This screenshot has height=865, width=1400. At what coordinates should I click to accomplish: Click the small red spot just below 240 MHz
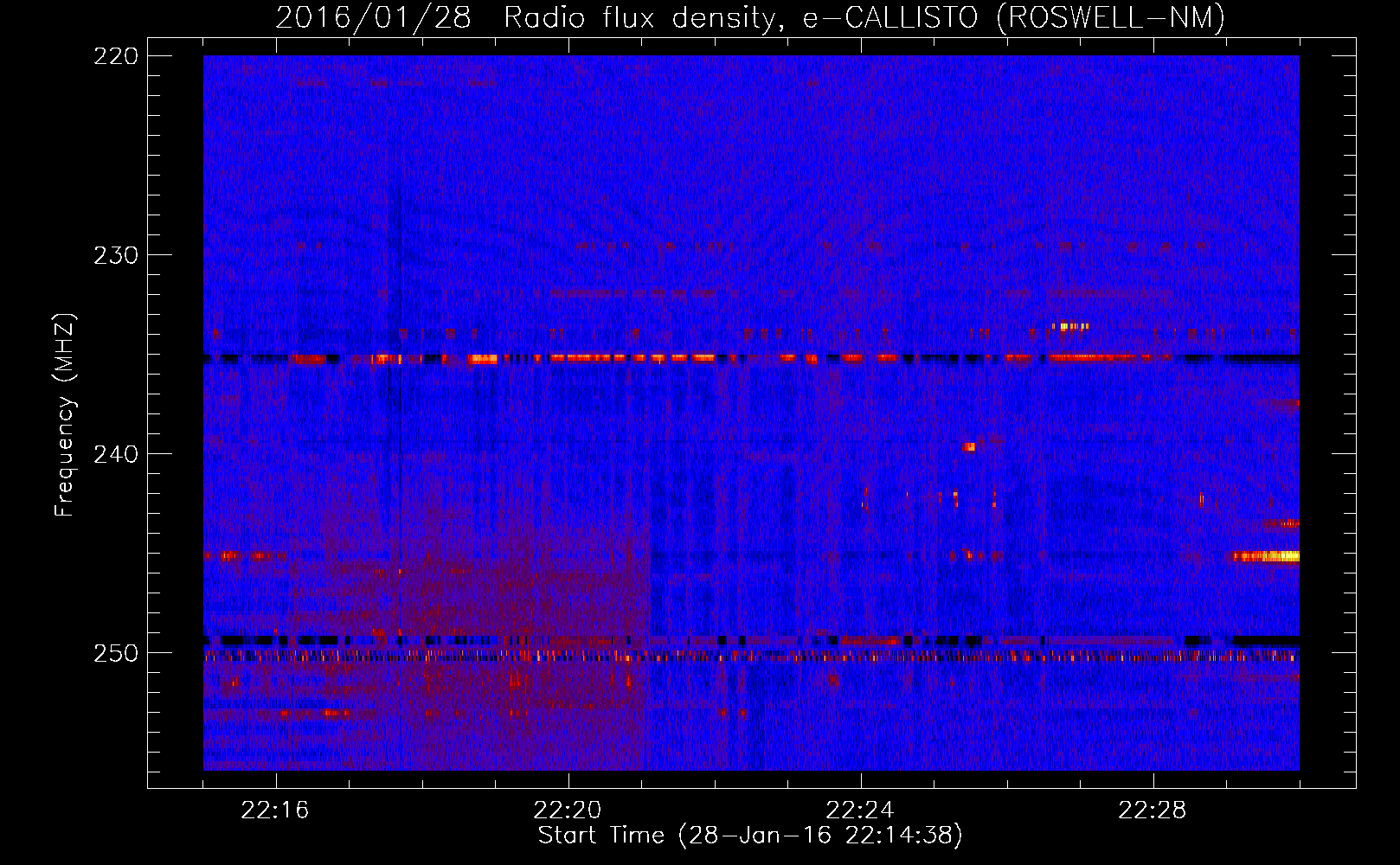point(969,447)
